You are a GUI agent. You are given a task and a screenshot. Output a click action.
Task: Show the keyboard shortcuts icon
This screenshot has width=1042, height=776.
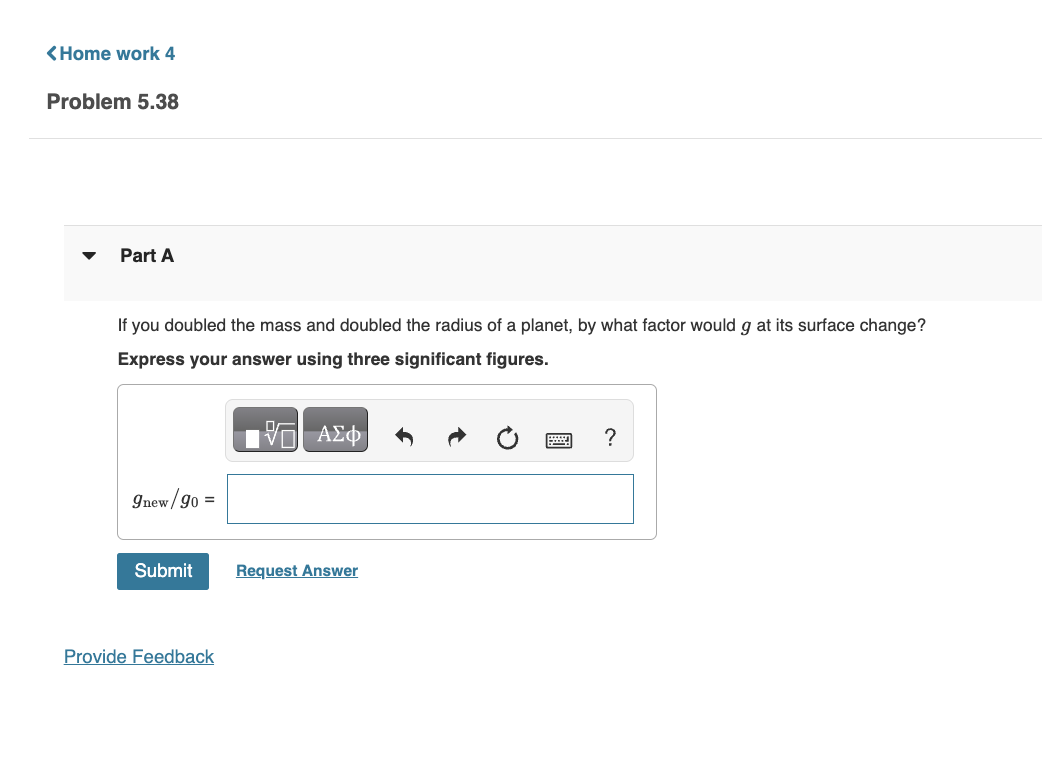click(x=559, y=440)
